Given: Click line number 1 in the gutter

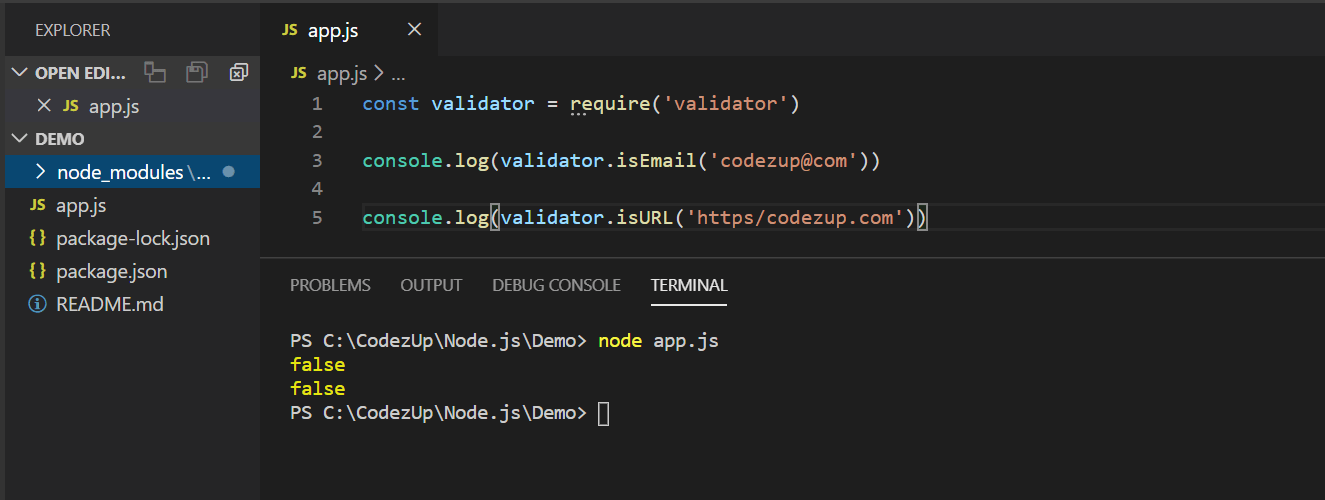Looking at the screenshot, I should 317,104.
